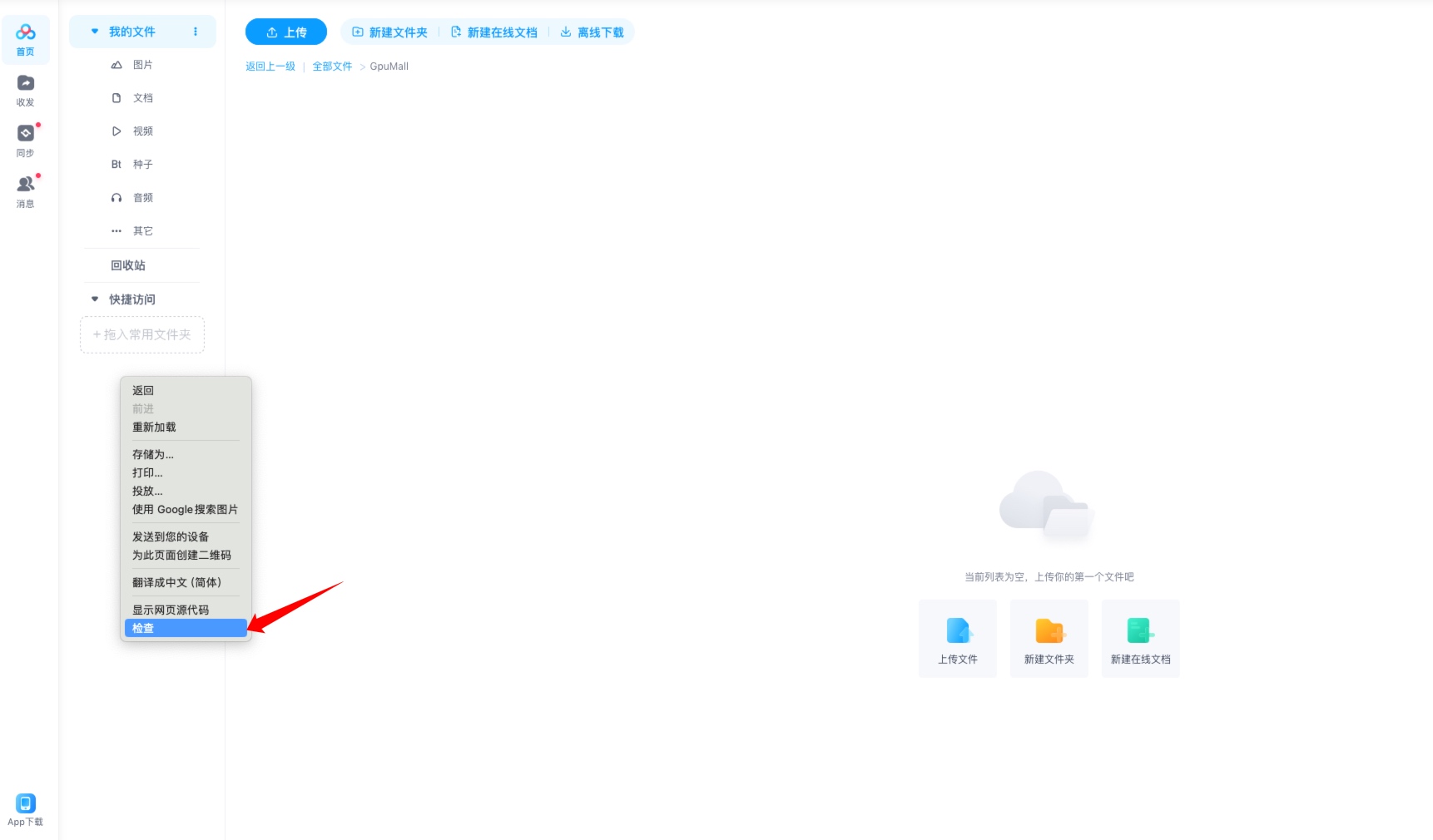This screenshot has height=840, width=1433.
Task: Select 使用 Google 搜索图片 menu item
Action: click(186, 509)
